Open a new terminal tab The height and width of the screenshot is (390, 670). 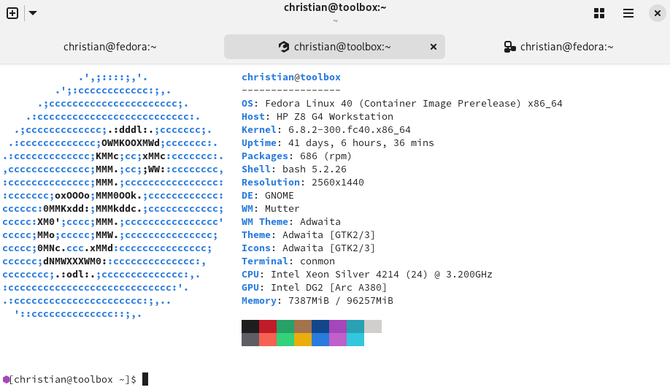point(12,13)
